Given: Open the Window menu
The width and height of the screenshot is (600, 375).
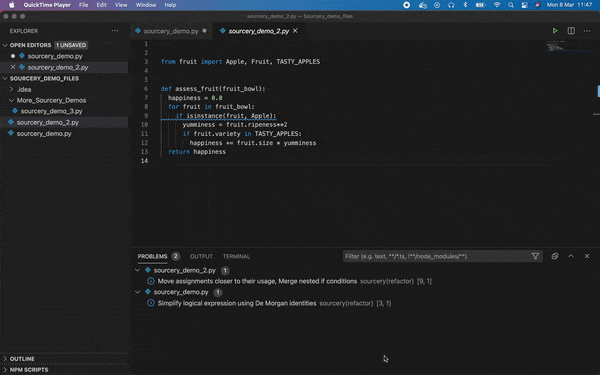Looking at the screenshot, I should [146, 5].
